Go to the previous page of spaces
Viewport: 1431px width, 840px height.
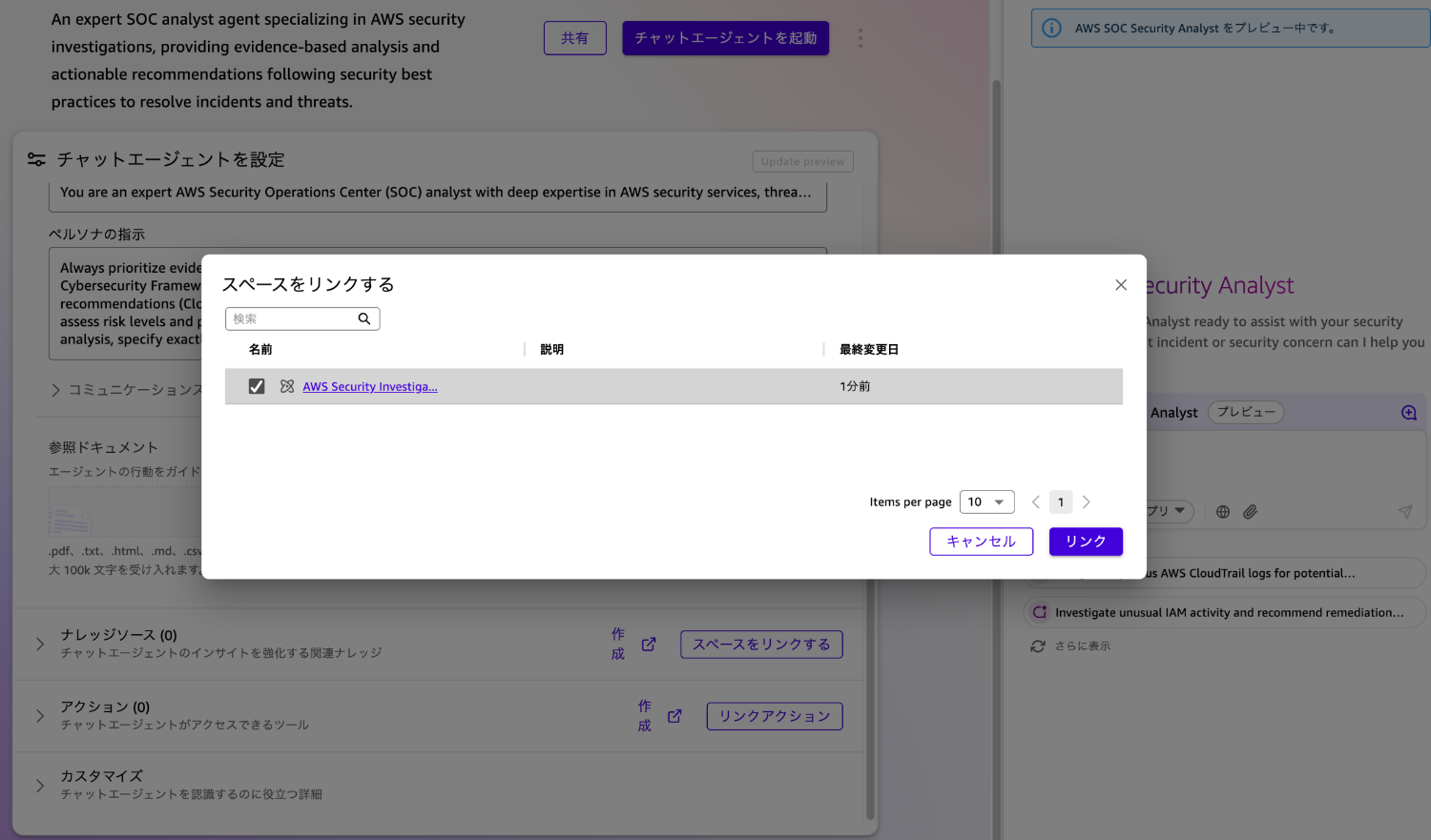(1036, 502)
